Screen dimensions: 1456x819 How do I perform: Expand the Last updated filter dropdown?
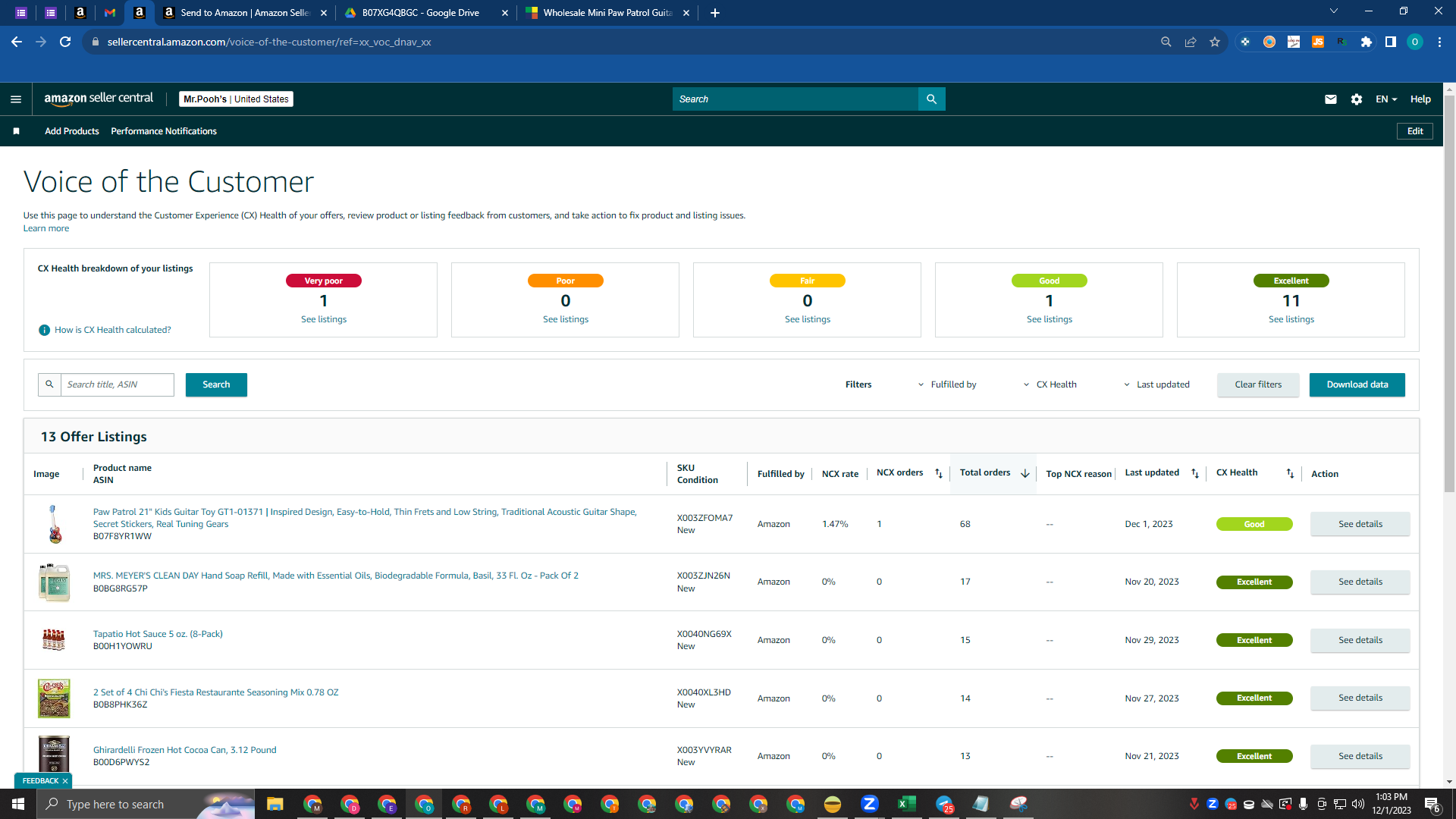click(1156, 384)
